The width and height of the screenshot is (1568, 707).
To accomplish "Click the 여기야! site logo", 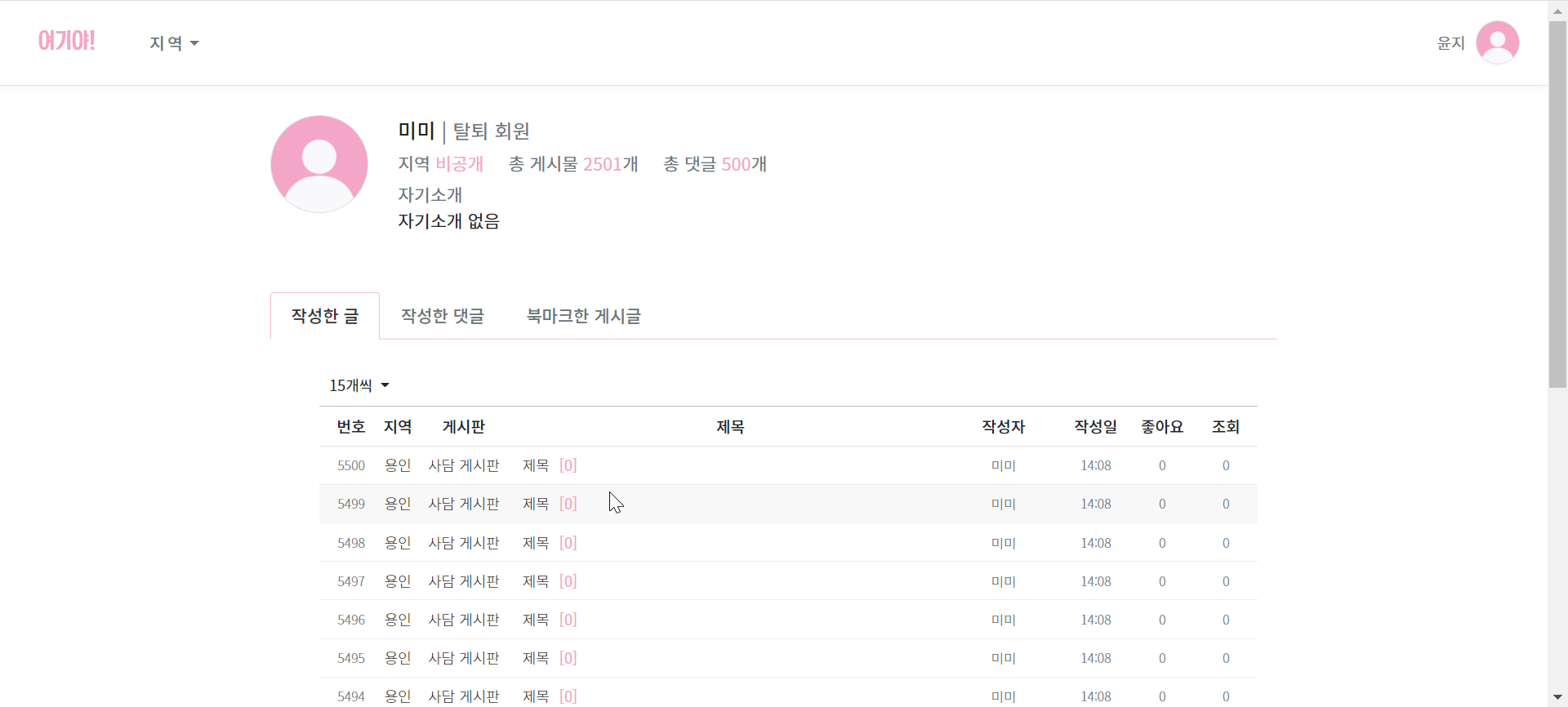I will pos(66,41).
